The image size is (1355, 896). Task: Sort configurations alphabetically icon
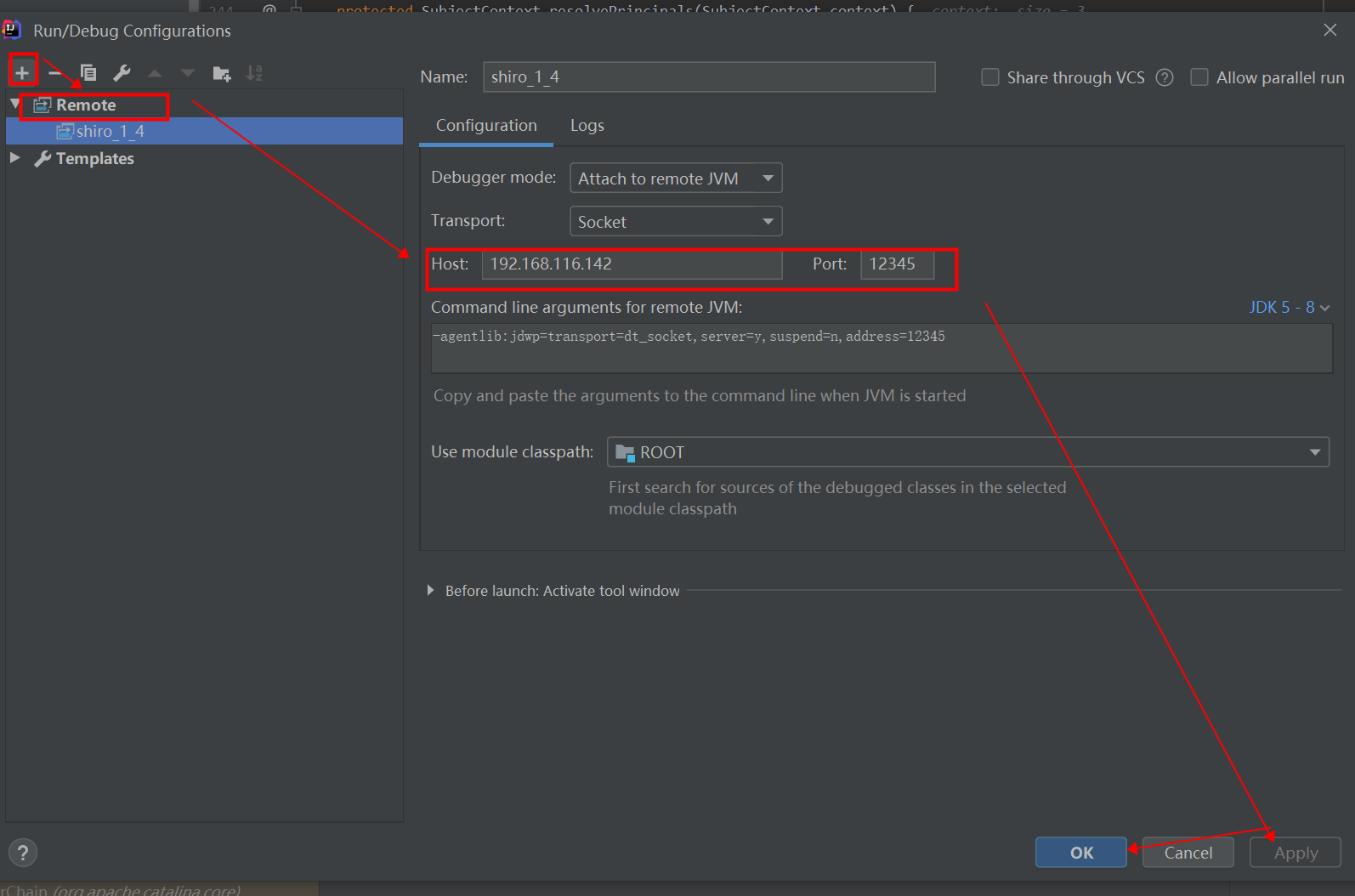(x=254, y=73)
